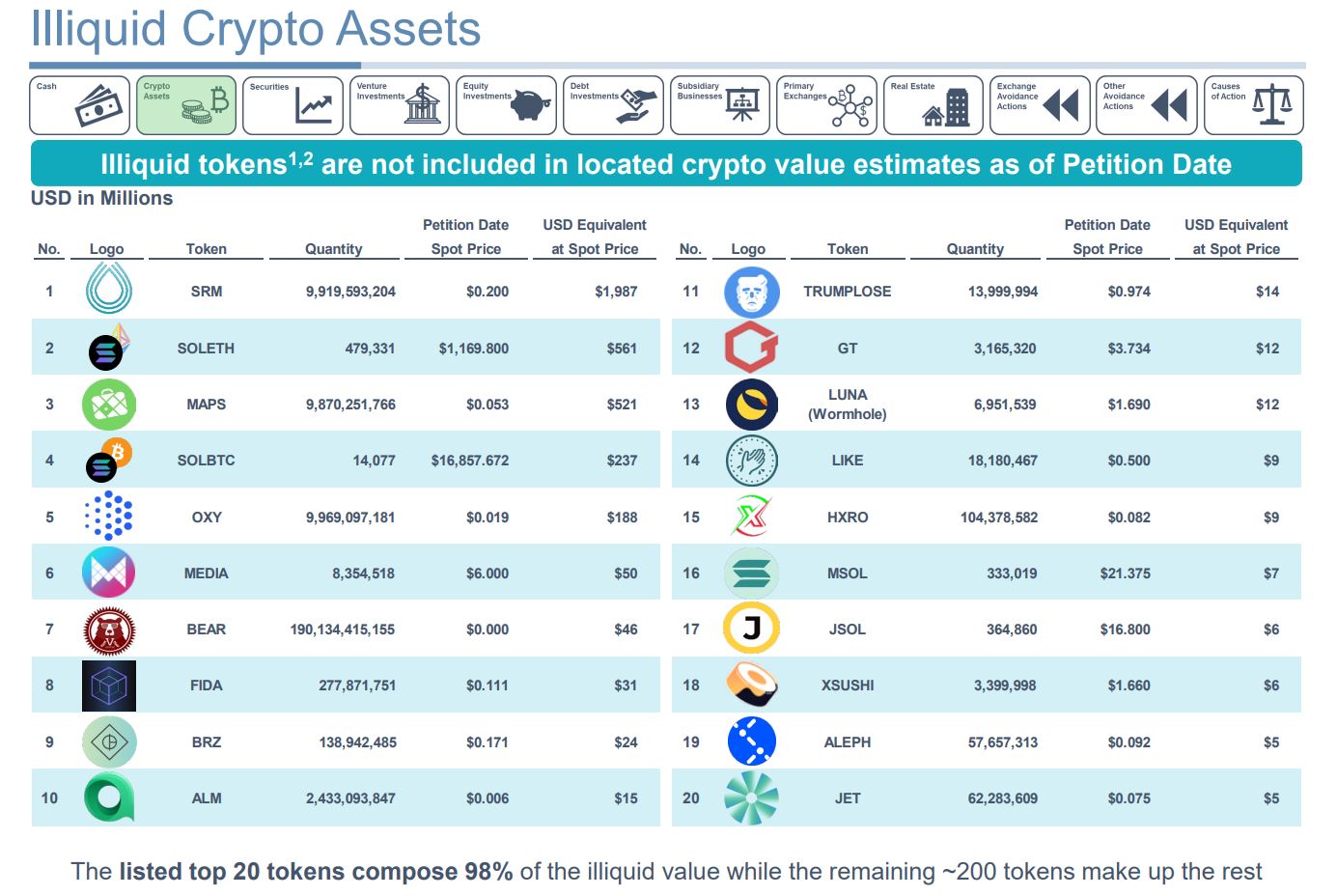Click the blue dotted OXY logo
1337x896 pixels.
(x=109, y=516)
